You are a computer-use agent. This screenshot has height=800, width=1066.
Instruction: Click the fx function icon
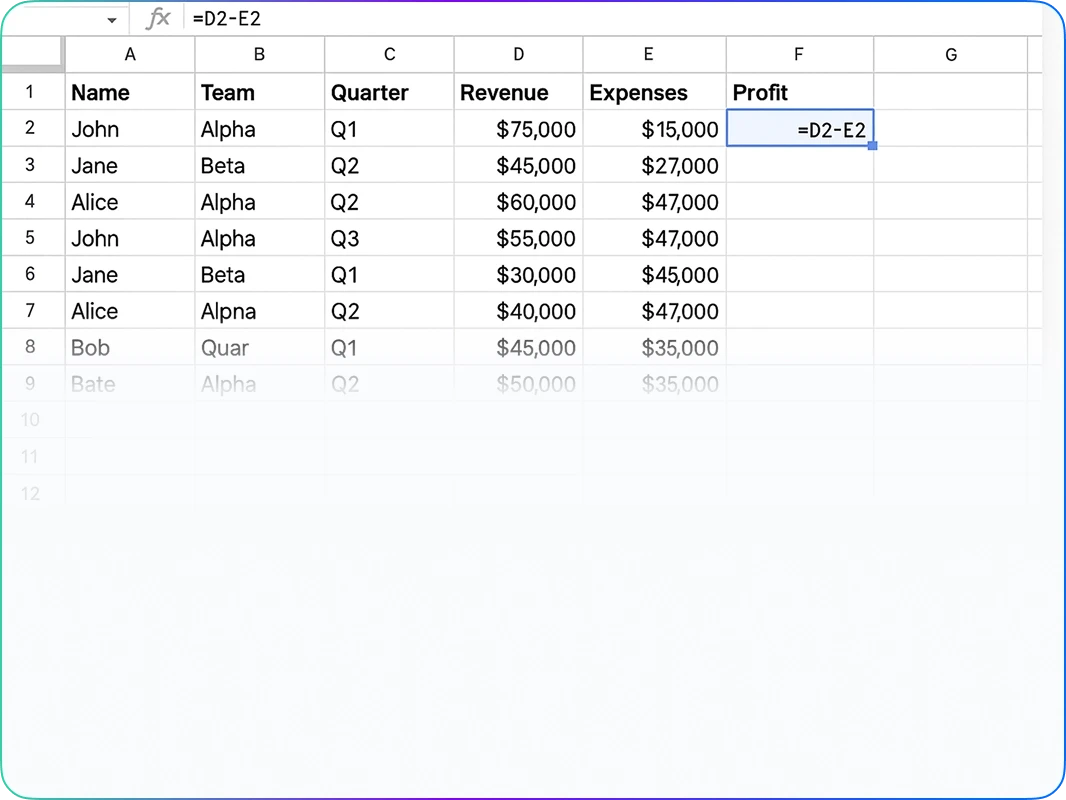157,18
